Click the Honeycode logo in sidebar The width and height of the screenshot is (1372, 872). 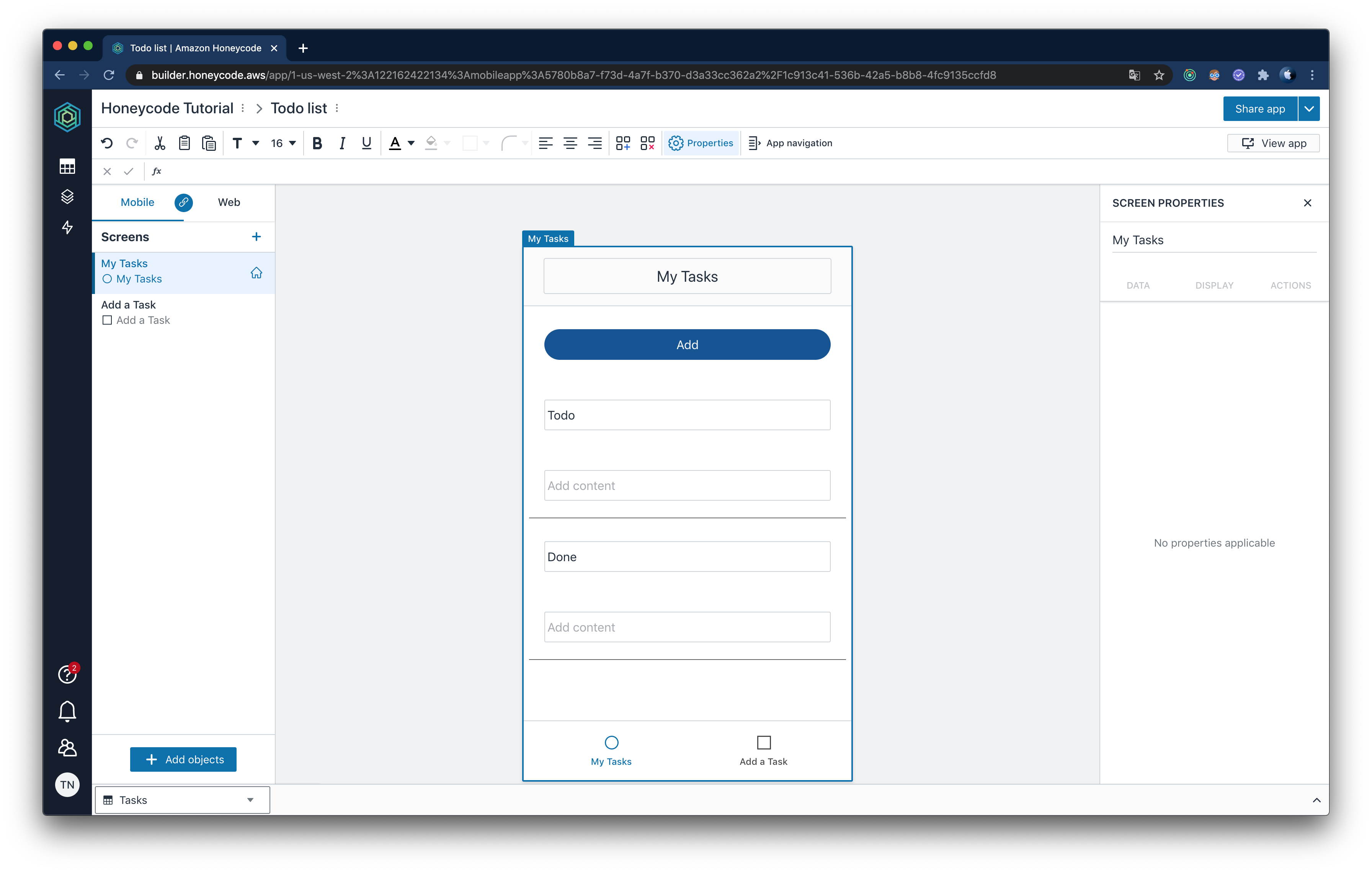[x=67, y=117]
